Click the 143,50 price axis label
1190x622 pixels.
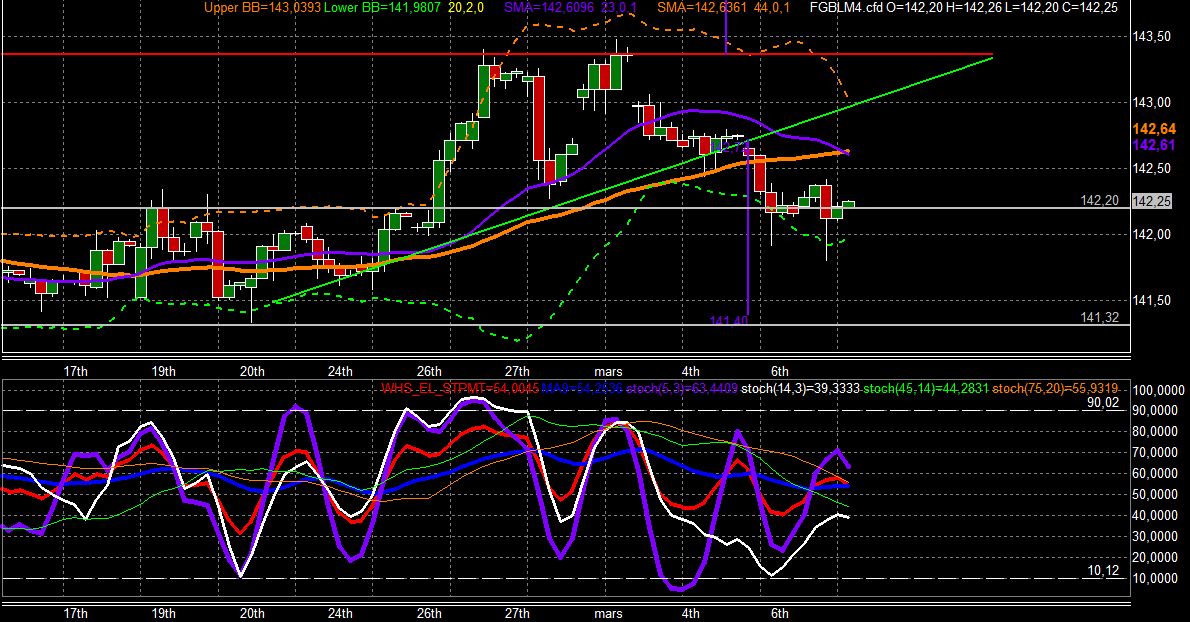point(1151,36)
